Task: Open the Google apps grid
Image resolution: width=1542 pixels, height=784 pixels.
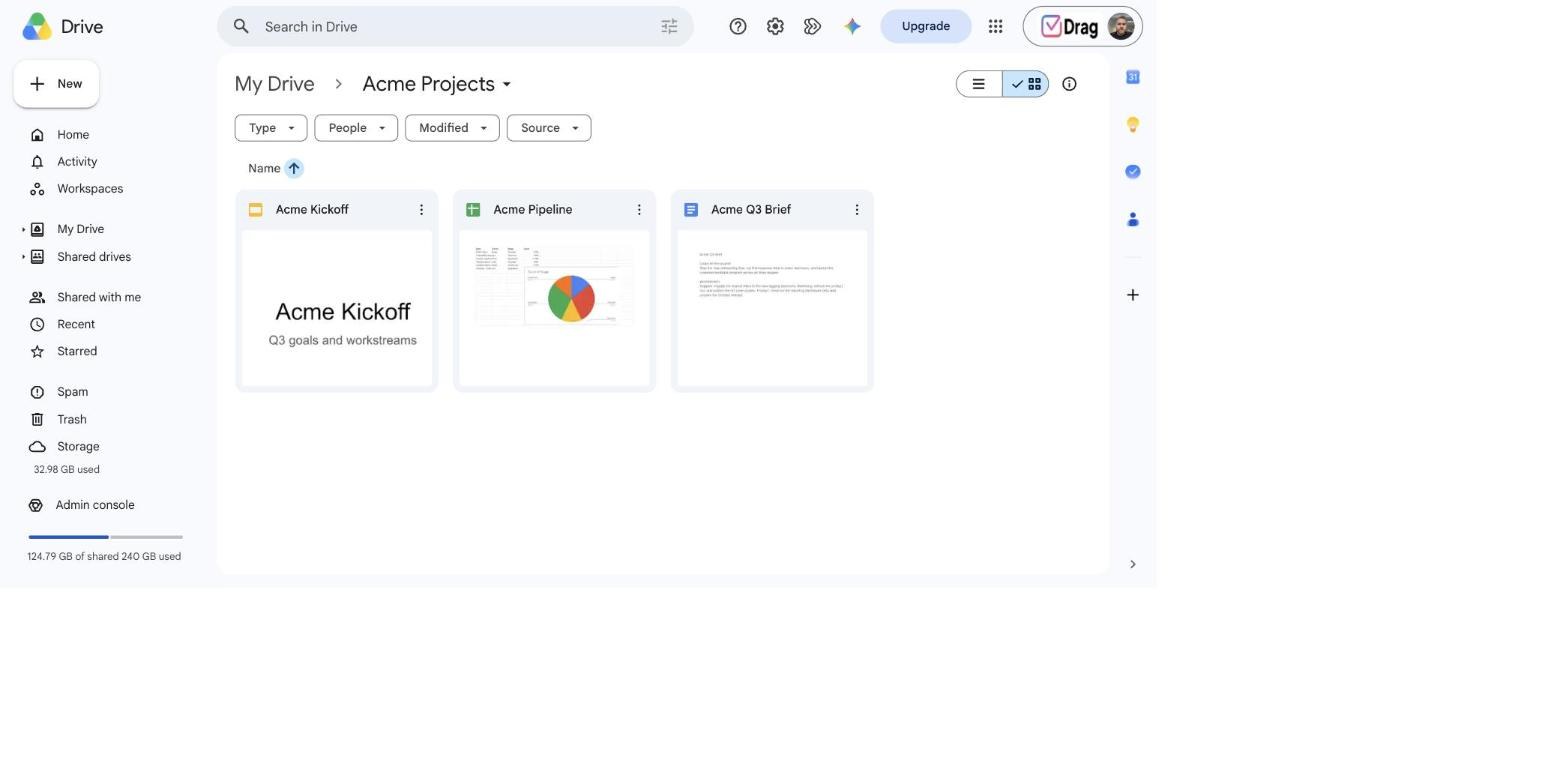Action: [x=995, y=27]
